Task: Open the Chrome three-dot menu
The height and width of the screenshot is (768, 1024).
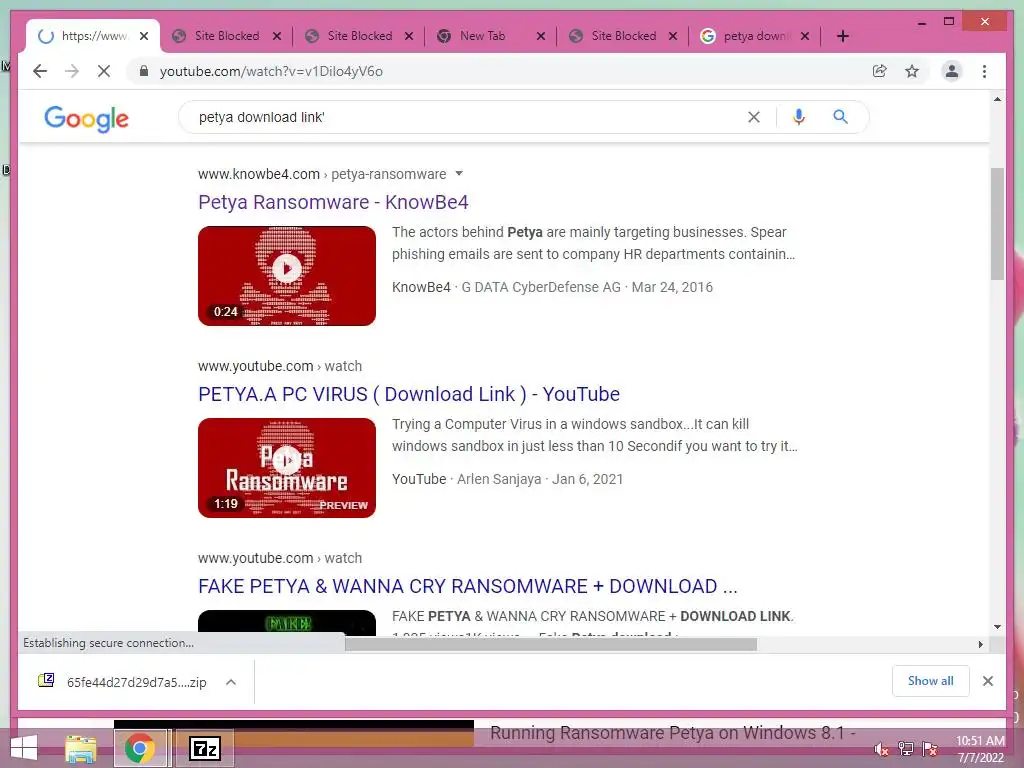Action: pyautogui.click(x=984, y=71)
